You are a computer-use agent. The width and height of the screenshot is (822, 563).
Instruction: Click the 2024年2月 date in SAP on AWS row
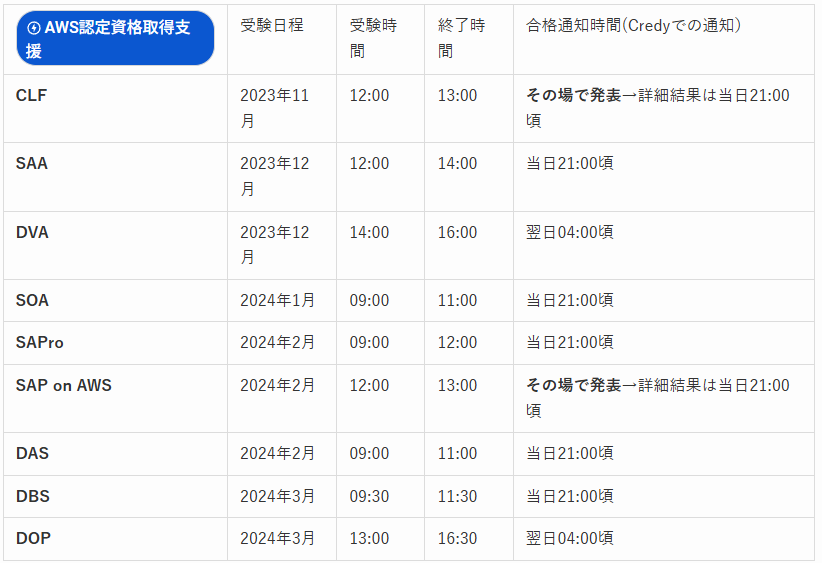coord(277,385)
